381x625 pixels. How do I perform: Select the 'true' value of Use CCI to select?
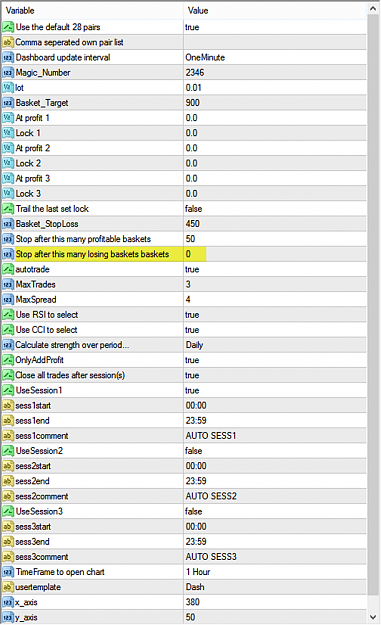(192, 330)
